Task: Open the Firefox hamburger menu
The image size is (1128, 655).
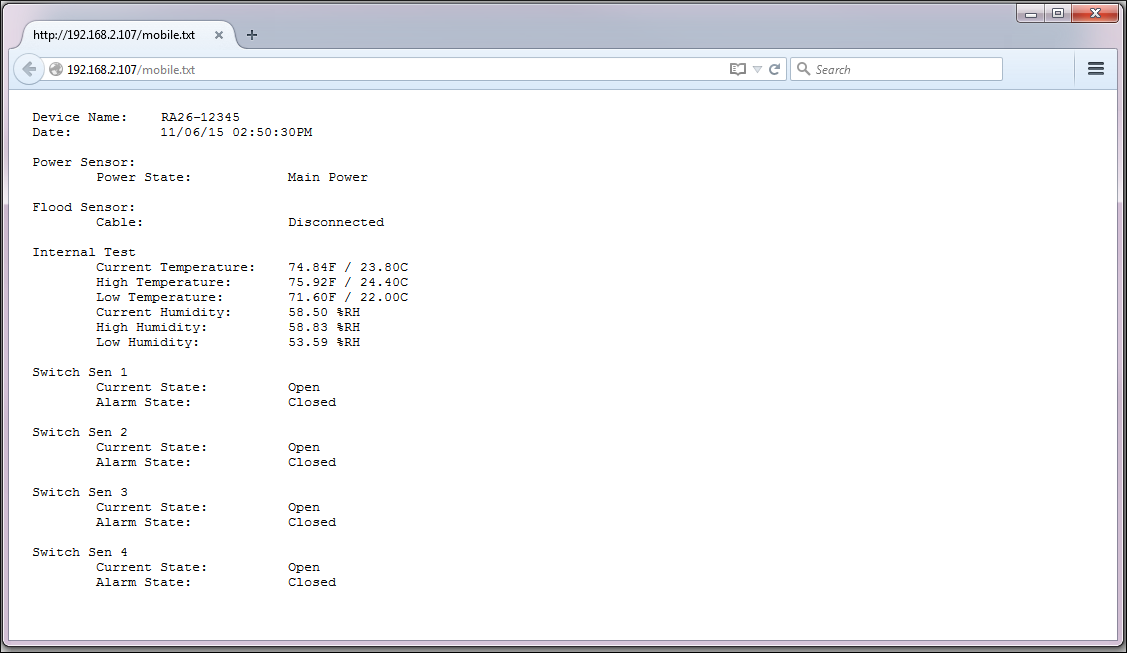Action: pyautogui.click(x=1095, y=69)
